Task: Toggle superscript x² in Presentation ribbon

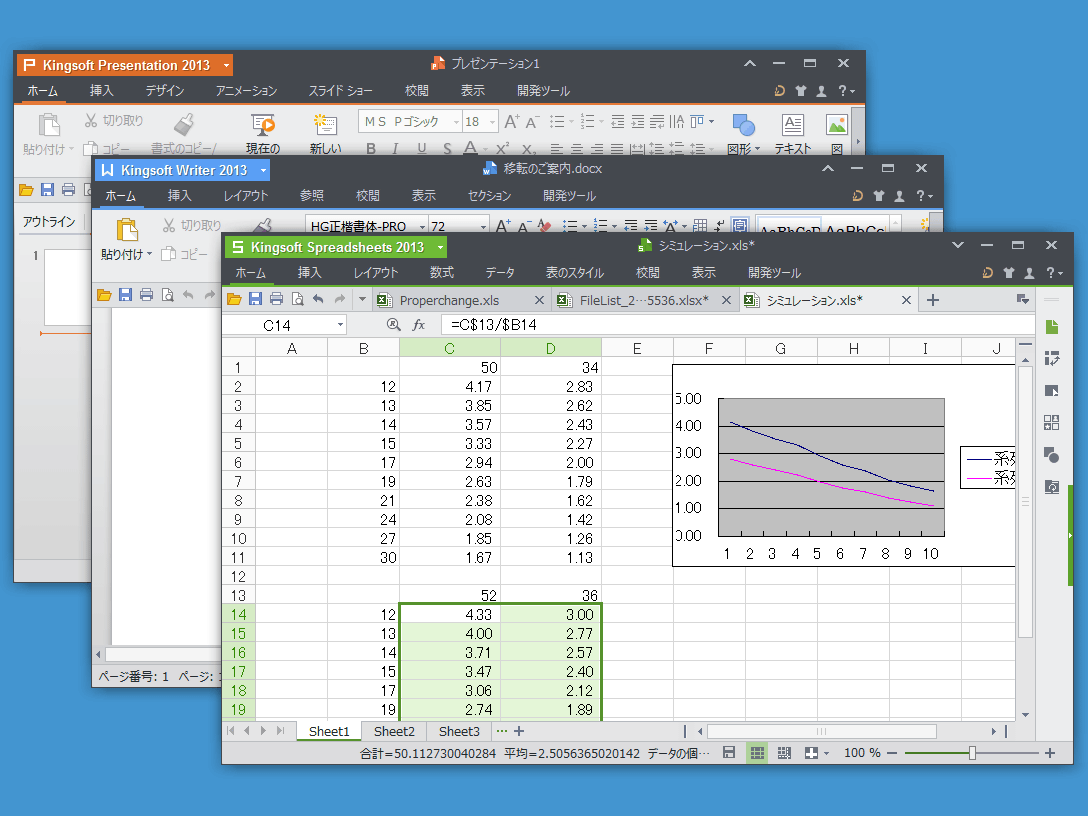Action: point(502,148)
